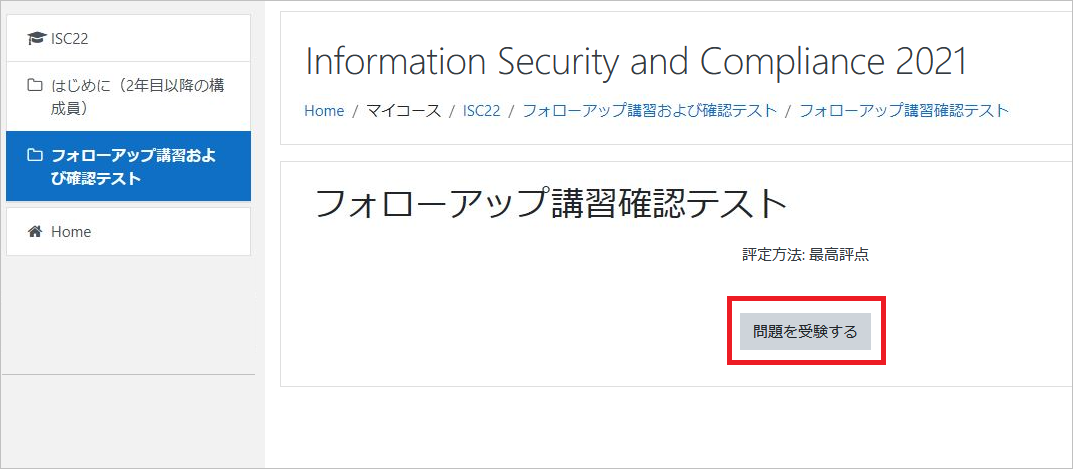The width and height of the screenshot is (1073, 469).
Task: Click the Information Security and Compliance 2021 heading
Action: [636, 62]
